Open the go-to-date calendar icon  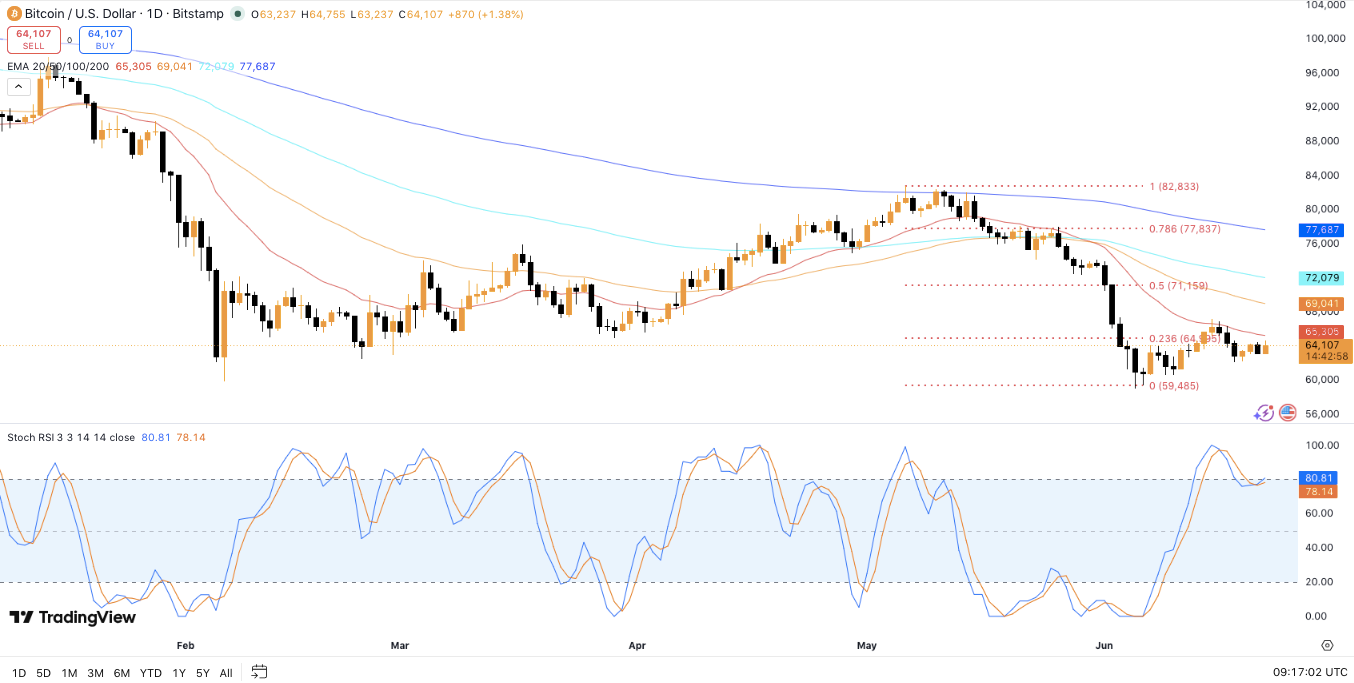pos(260,672)
